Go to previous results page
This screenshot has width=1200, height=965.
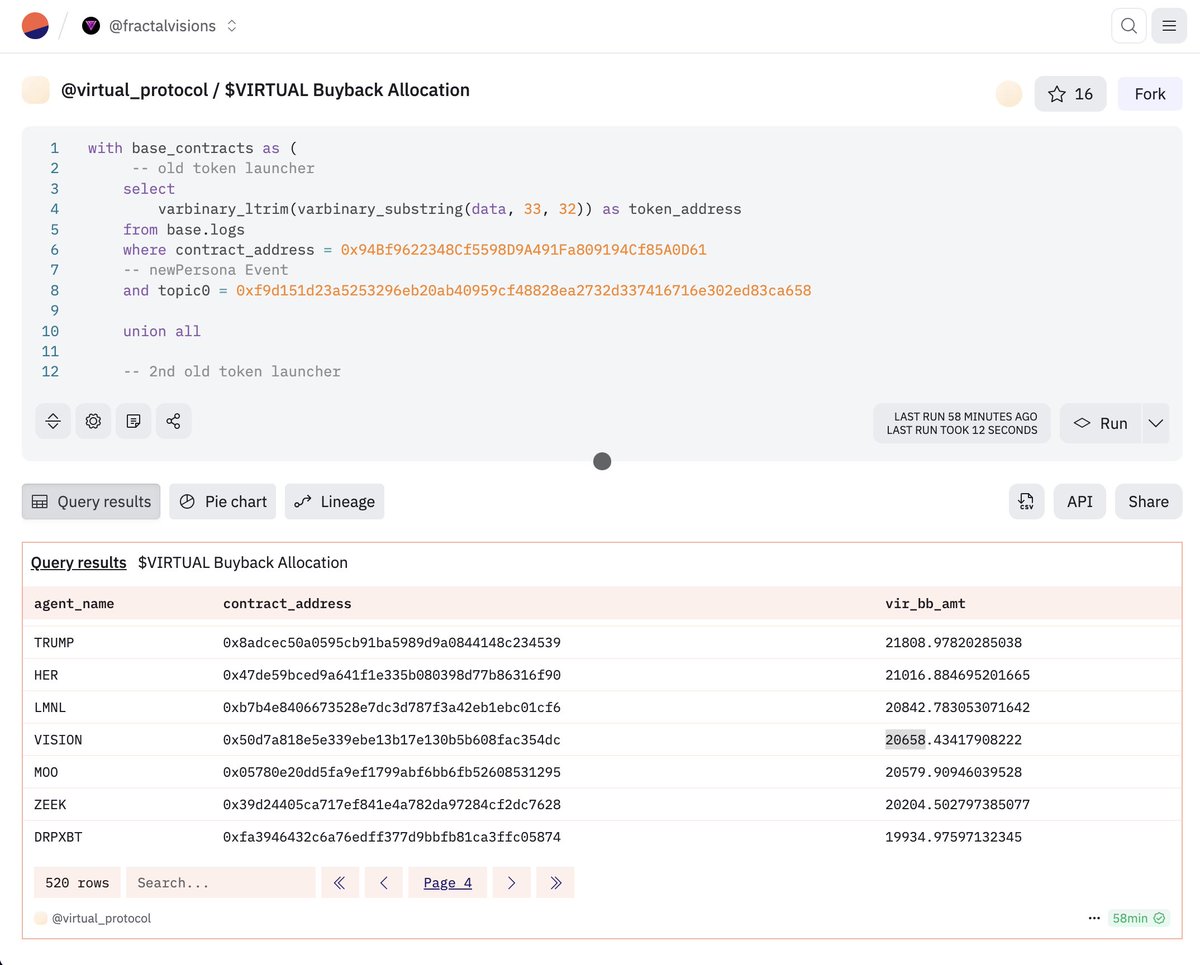(x=383, y=882)
